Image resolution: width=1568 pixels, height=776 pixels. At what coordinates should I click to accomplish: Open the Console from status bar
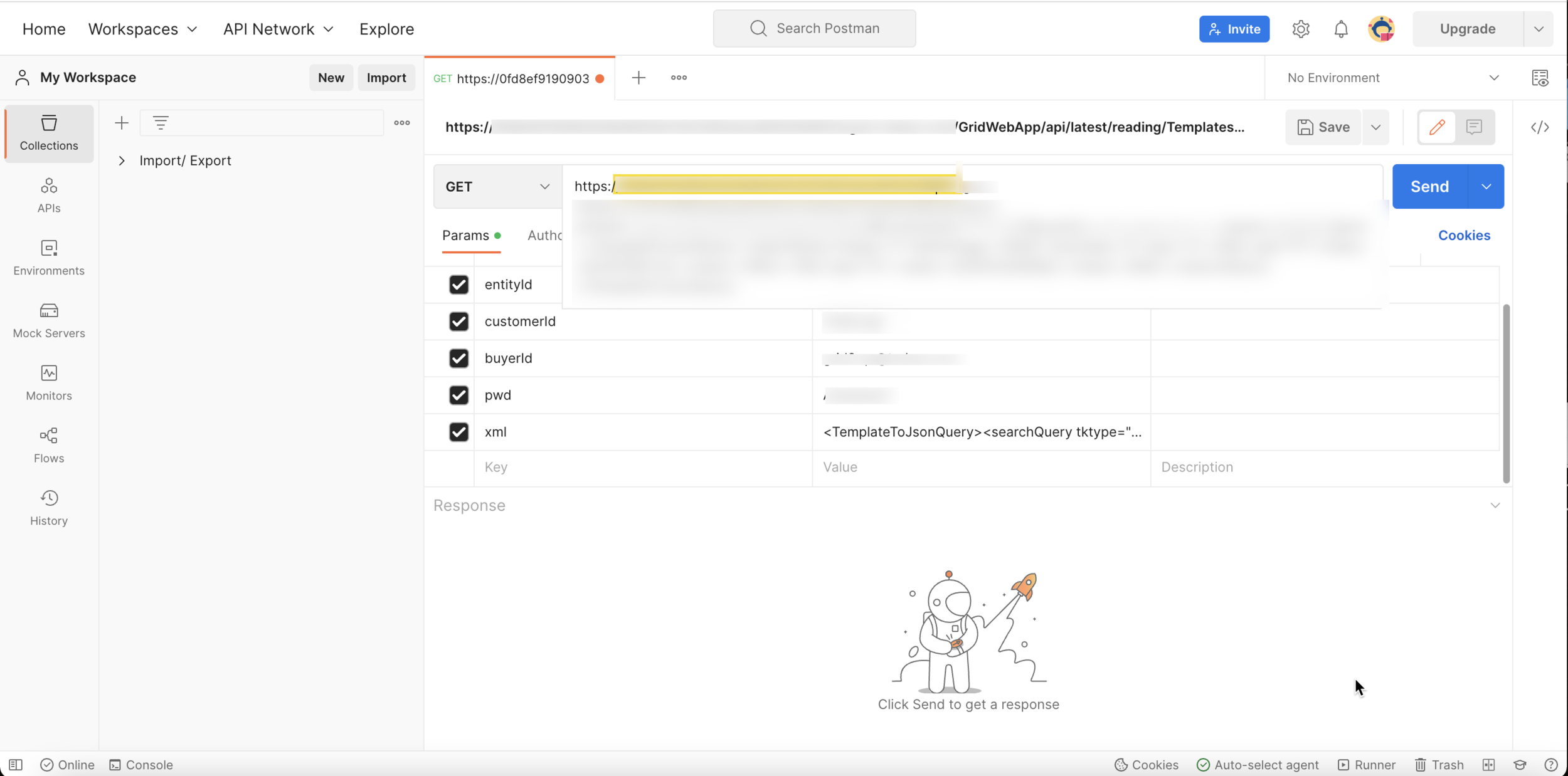[141, 765]
